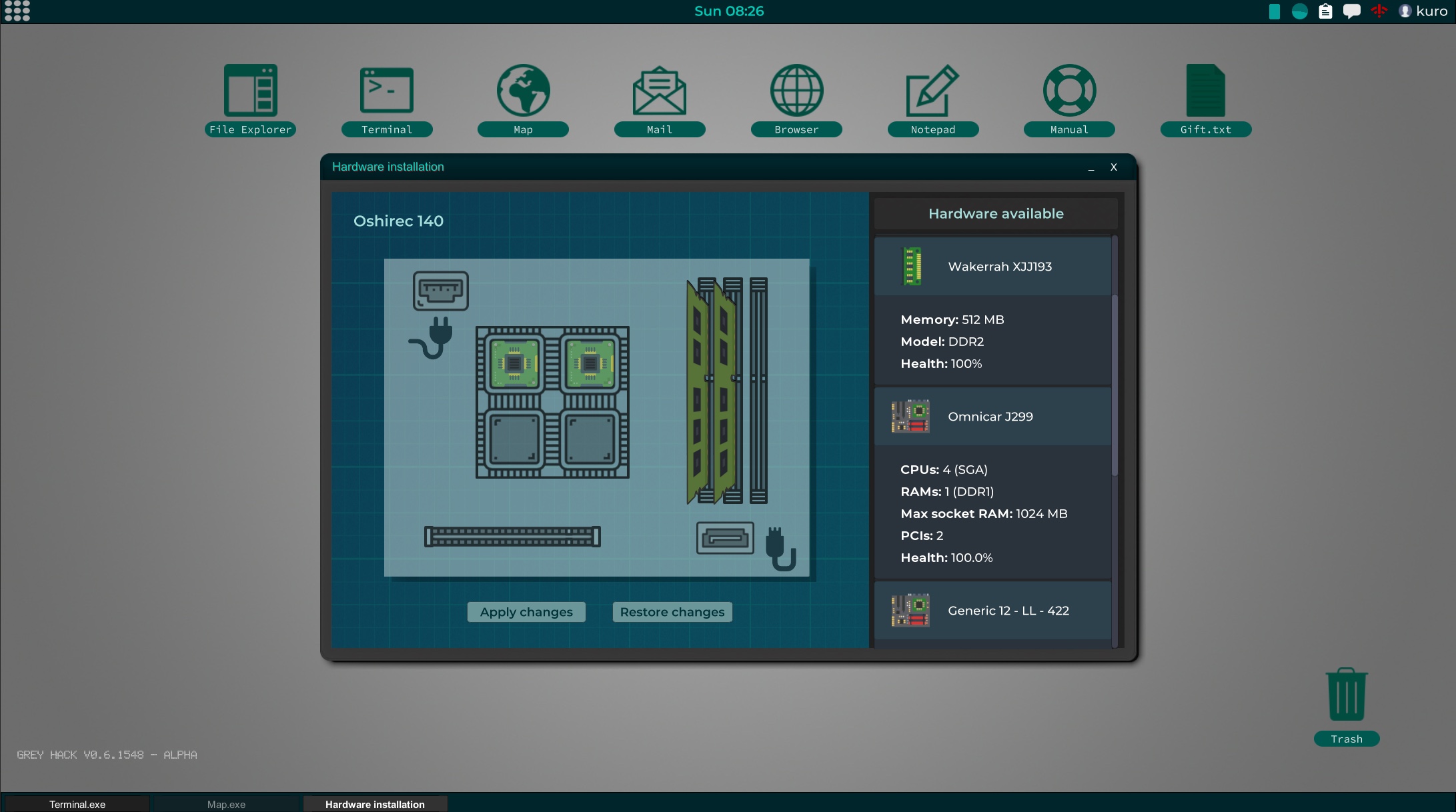Viewport: 1456px width, 812px height.
Task: Open Notepad application
Action: [933, 98]
